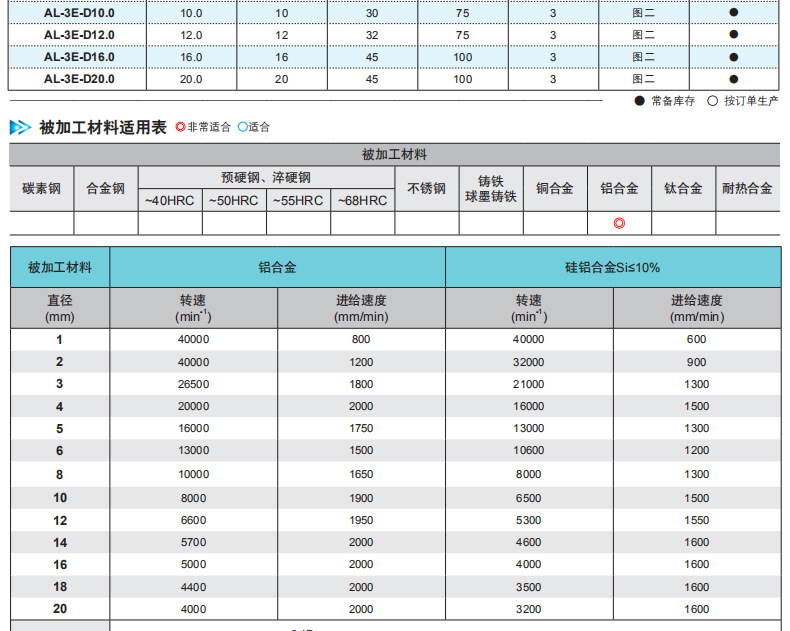The width and height of the screenshot is (790, 631).
Task: Click the blue double-arrow icon beside 被加工材料适用表
Action: tap(20, 127)
